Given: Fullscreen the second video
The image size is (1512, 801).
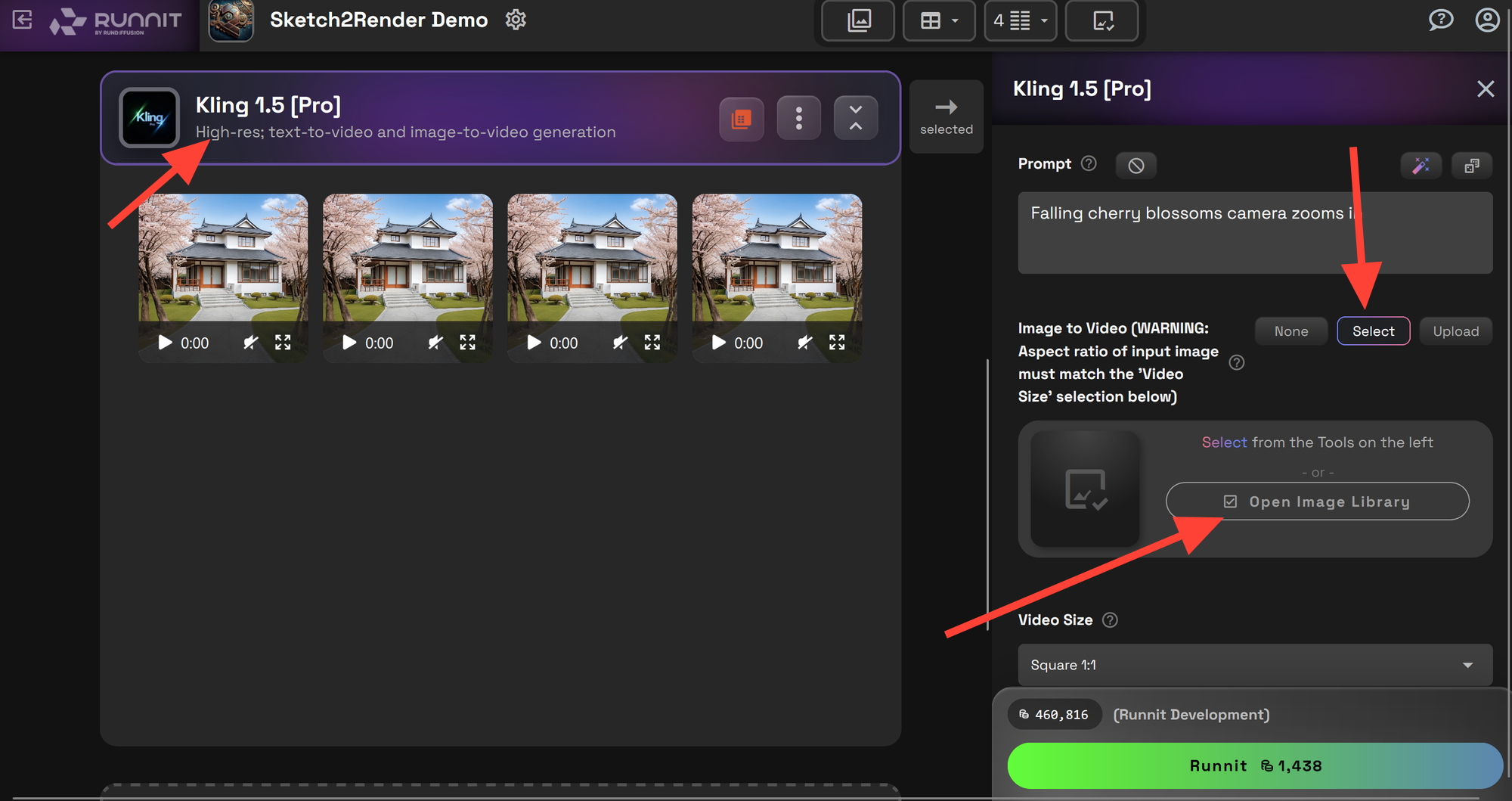Looking at the screenshot, I should pos(468,343).
